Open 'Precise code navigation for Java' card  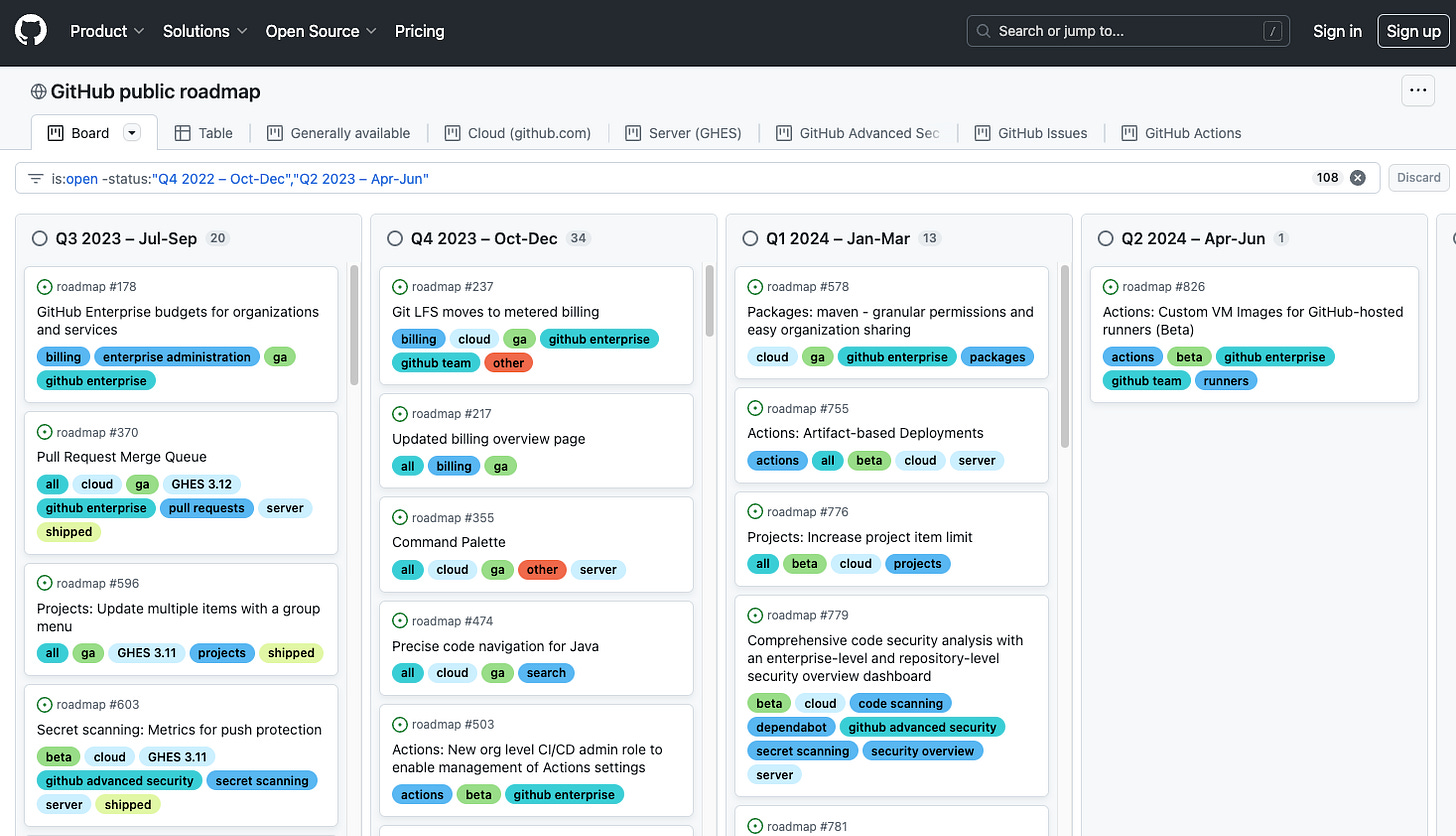(496, 646)
